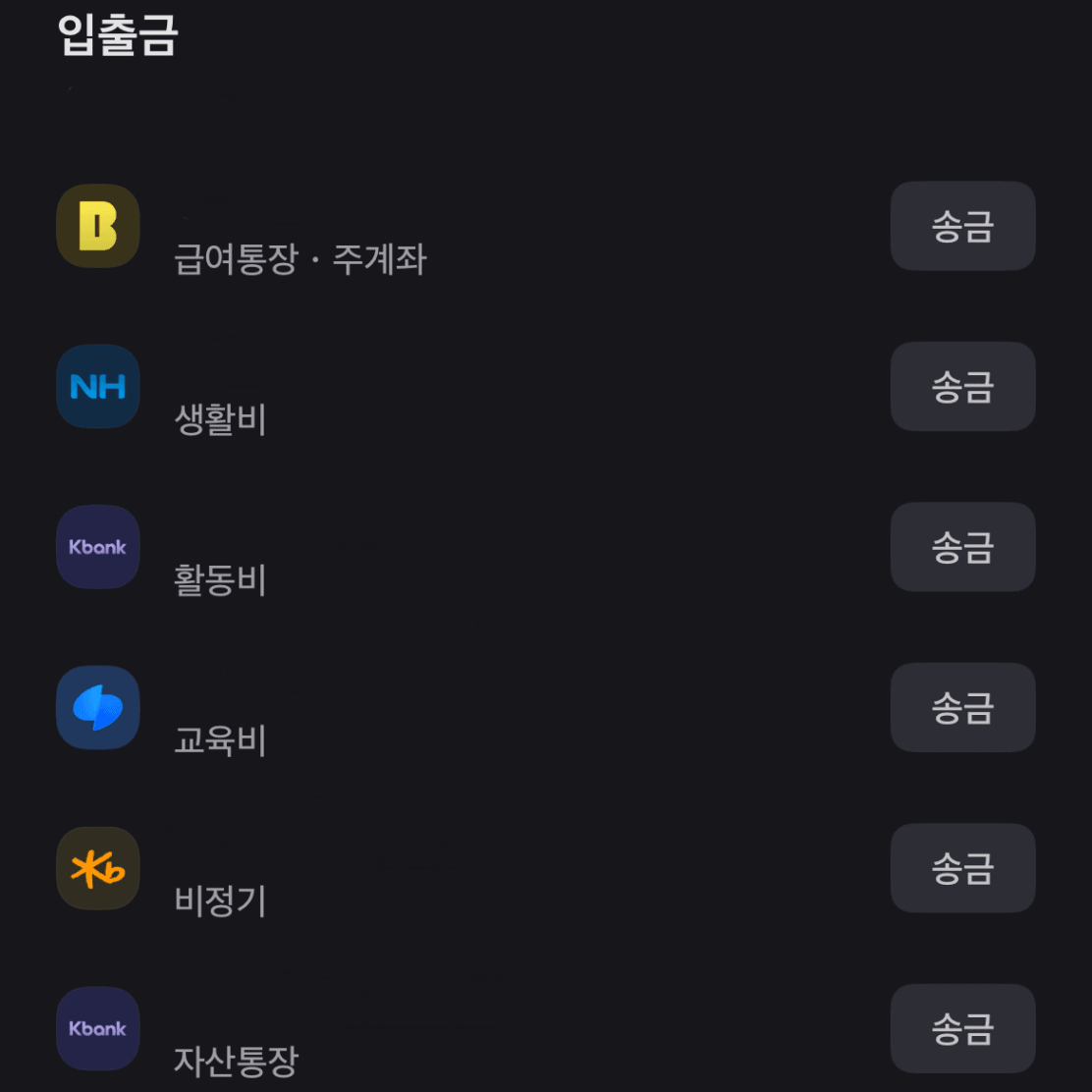Click 송금 button for 생활비 account
The height and width of the screenshot is (1092, 1092).
tap(962, 386)
